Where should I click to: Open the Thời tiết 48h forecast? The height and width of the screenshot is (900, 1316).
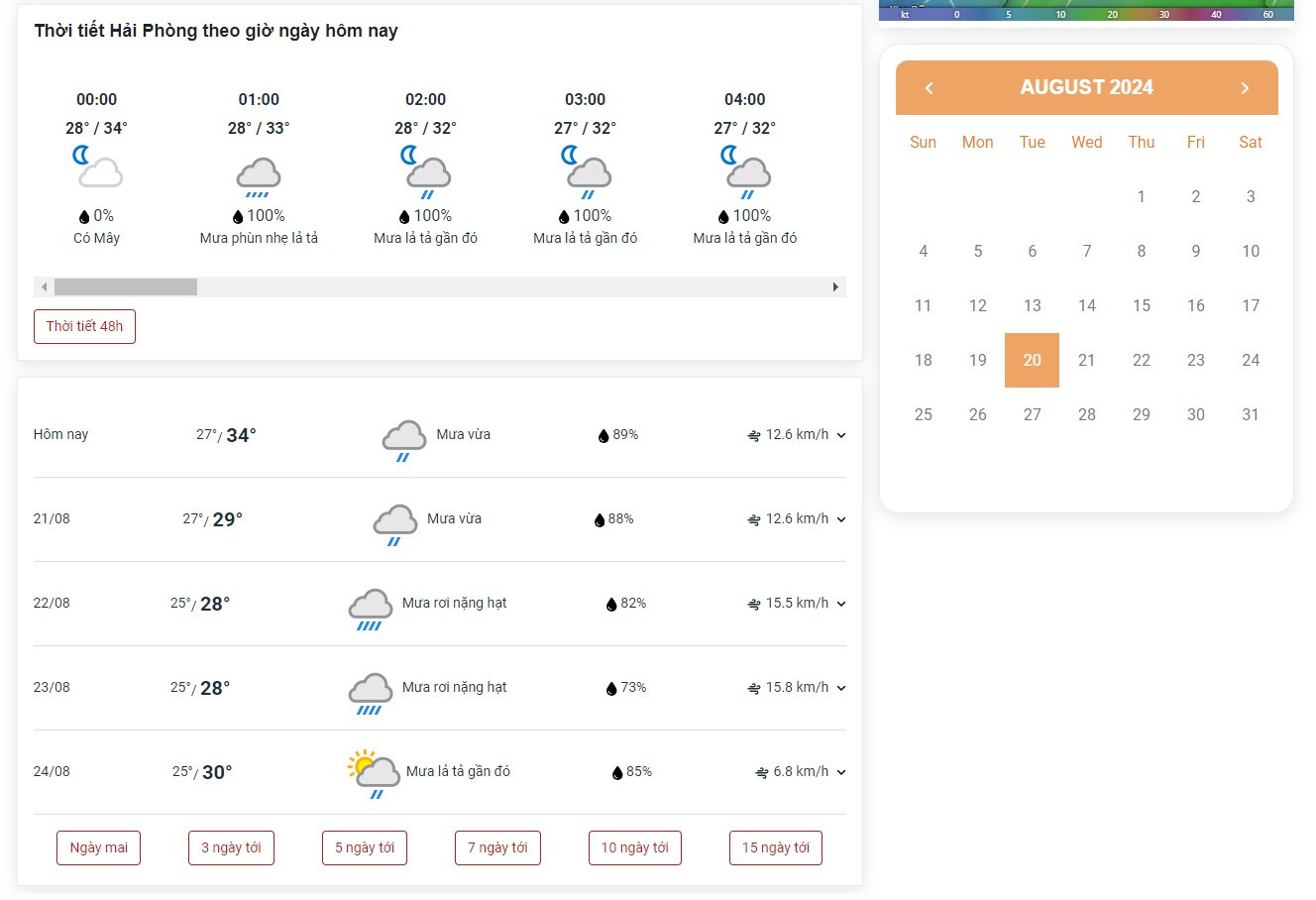click(x=84, y=326)
